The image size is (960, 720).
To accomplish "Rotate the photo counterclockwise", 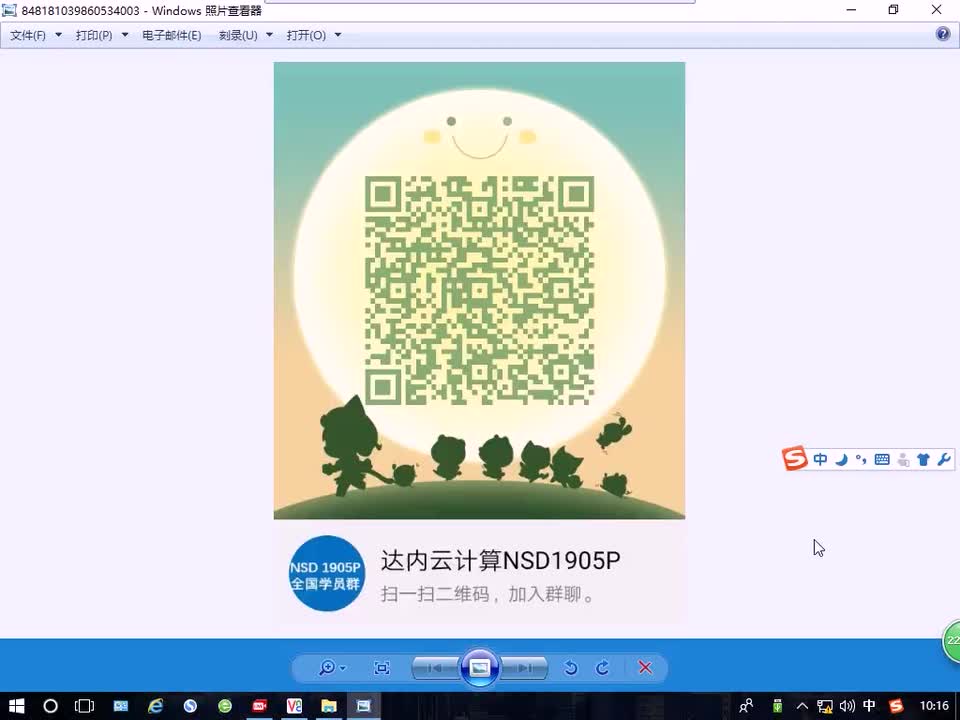I will pos(571,667).
